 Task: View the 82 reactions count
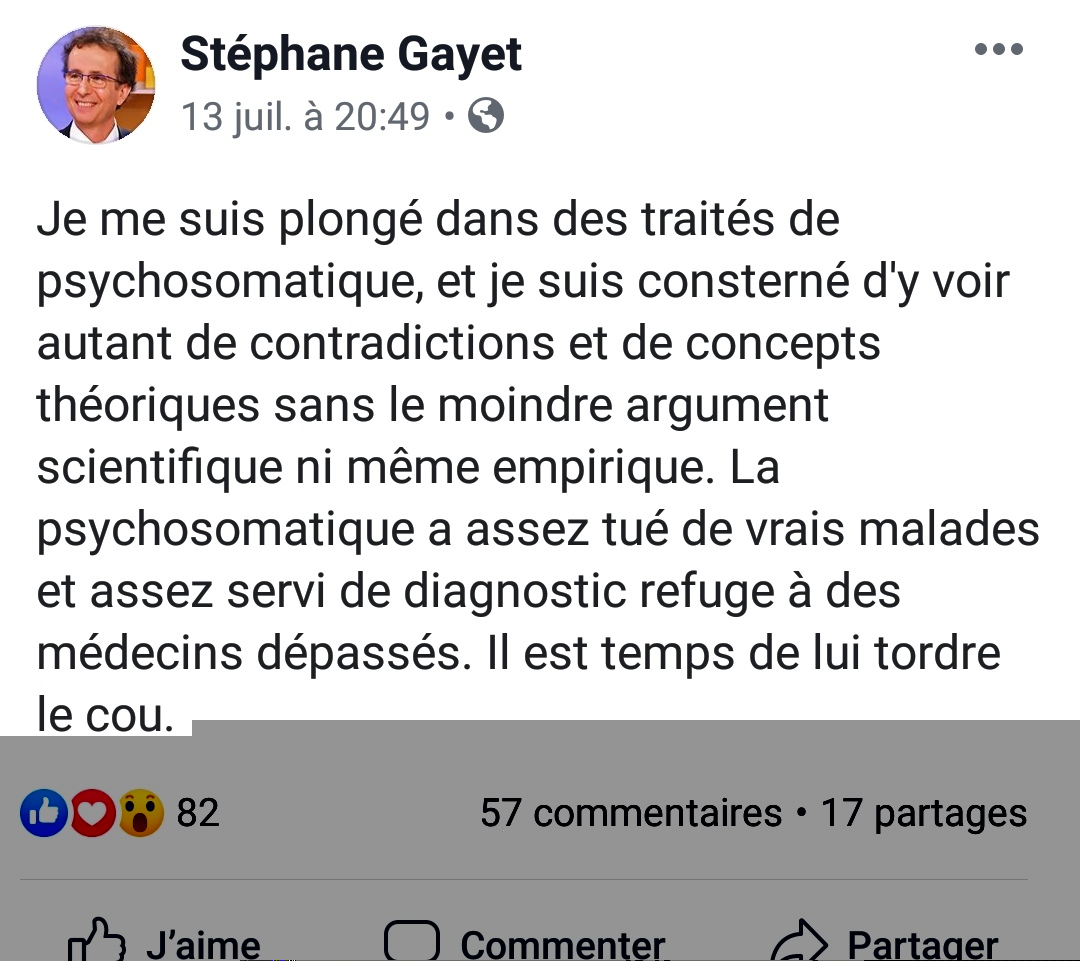point(198,813)
